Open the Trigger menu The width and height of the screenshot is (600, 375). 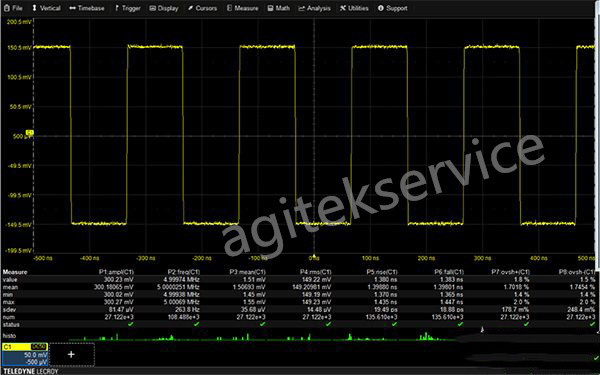coord(127,8)
